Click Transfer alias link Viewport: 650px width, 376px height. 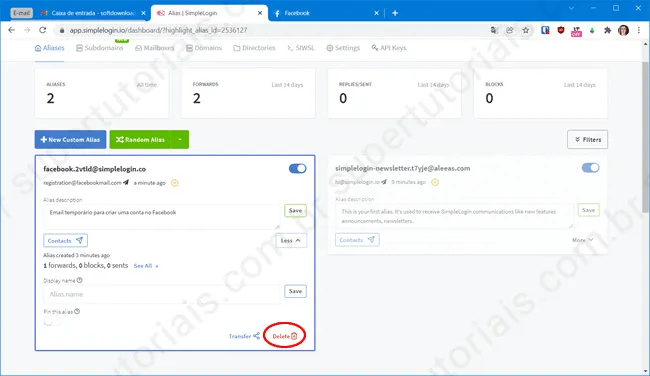[x=244, y=336]
